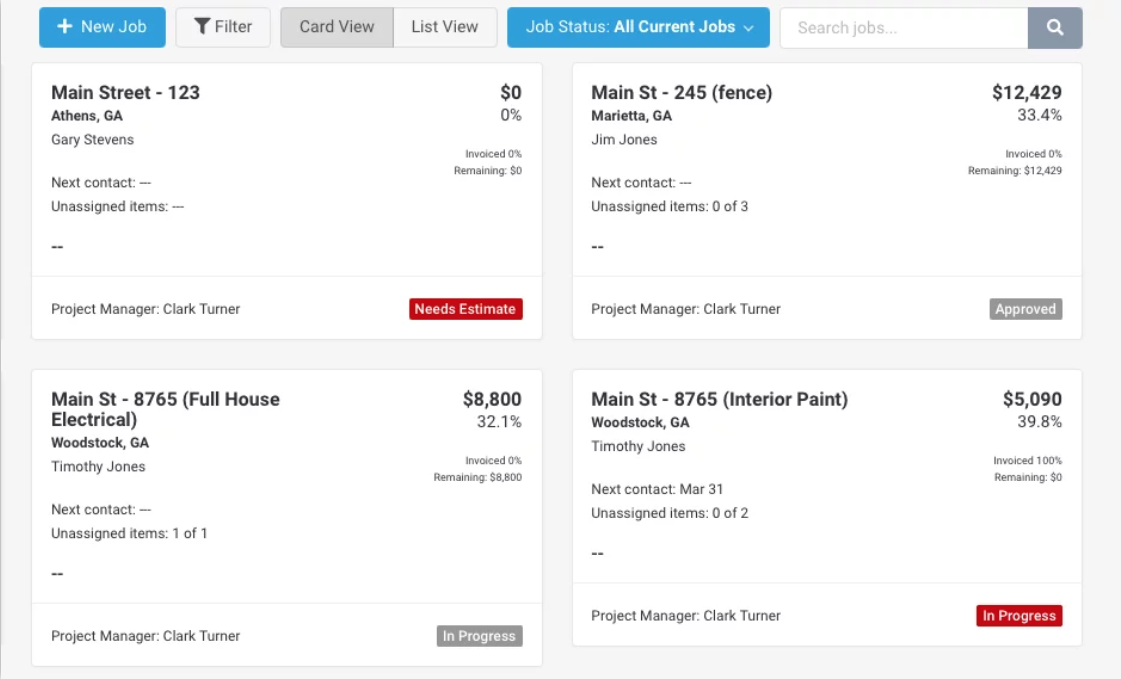Click customer name Timothy Jones
The height and width of the screenshot is (679, 1121).
coord(639,447)
